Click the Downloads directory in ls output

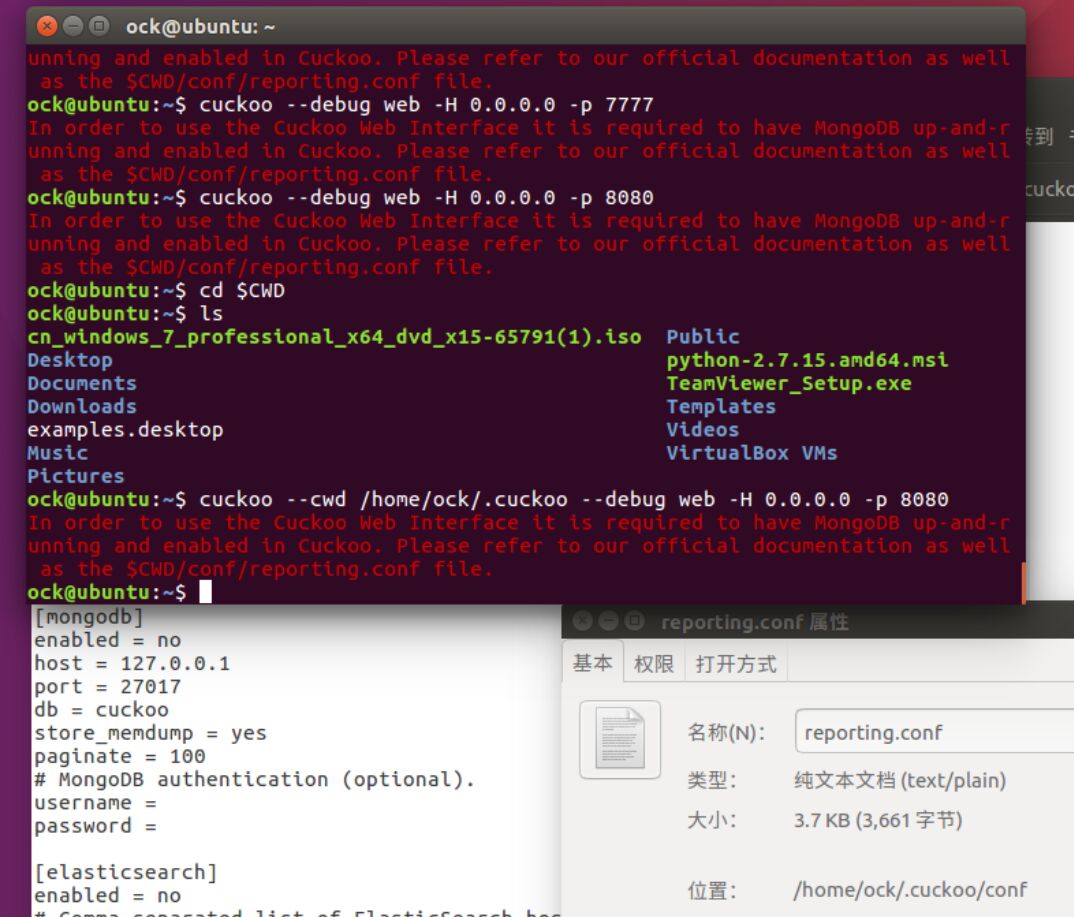click(x=82, y=407)
